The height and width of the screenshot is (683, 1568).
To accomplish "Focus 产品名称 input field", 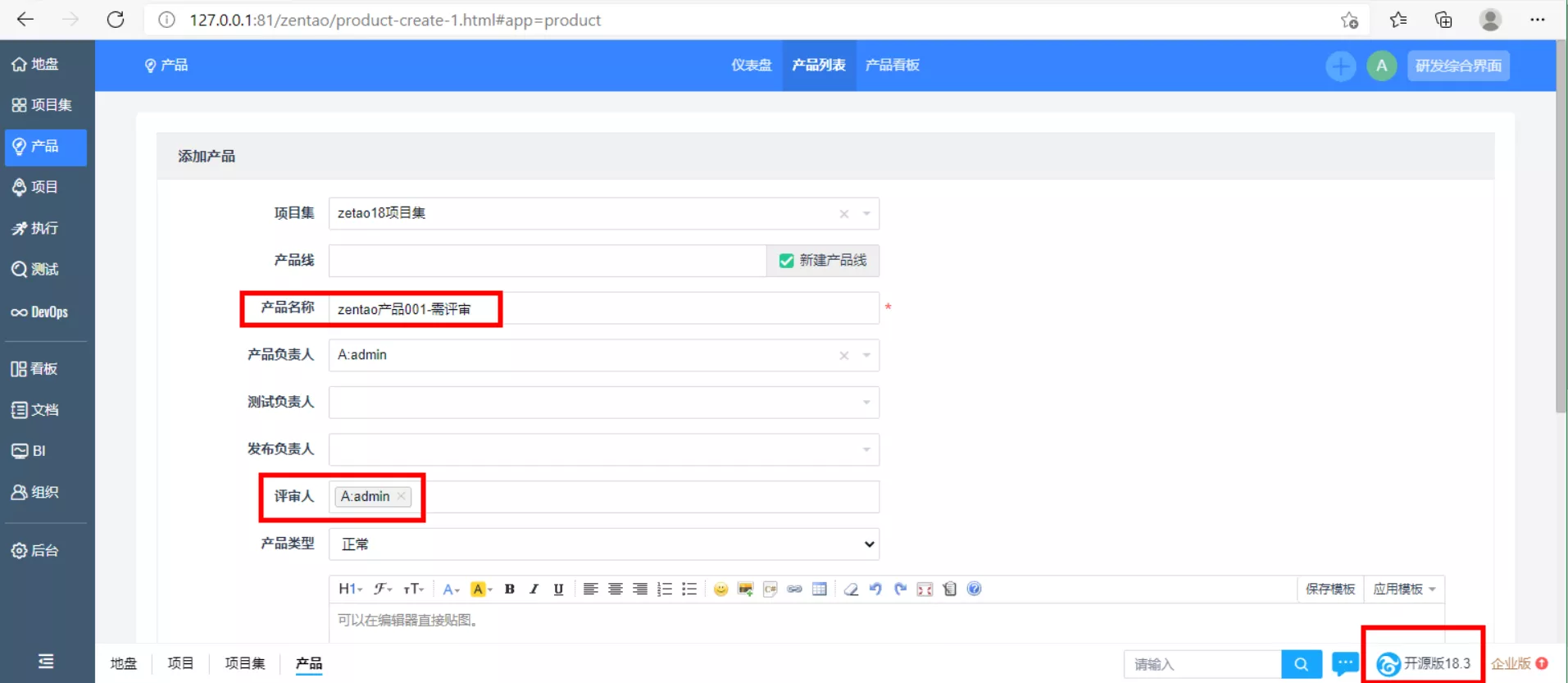I will 604,309.
